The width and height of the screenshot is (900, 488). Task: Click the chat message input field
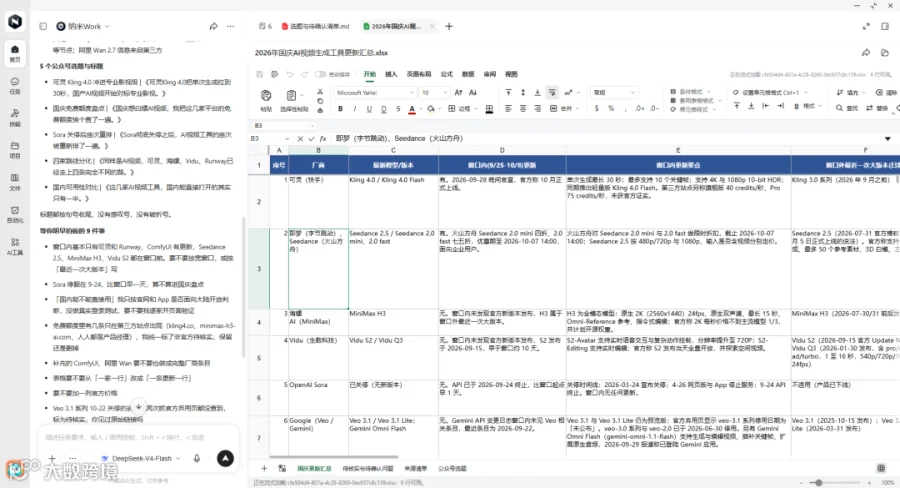point(138,437)
